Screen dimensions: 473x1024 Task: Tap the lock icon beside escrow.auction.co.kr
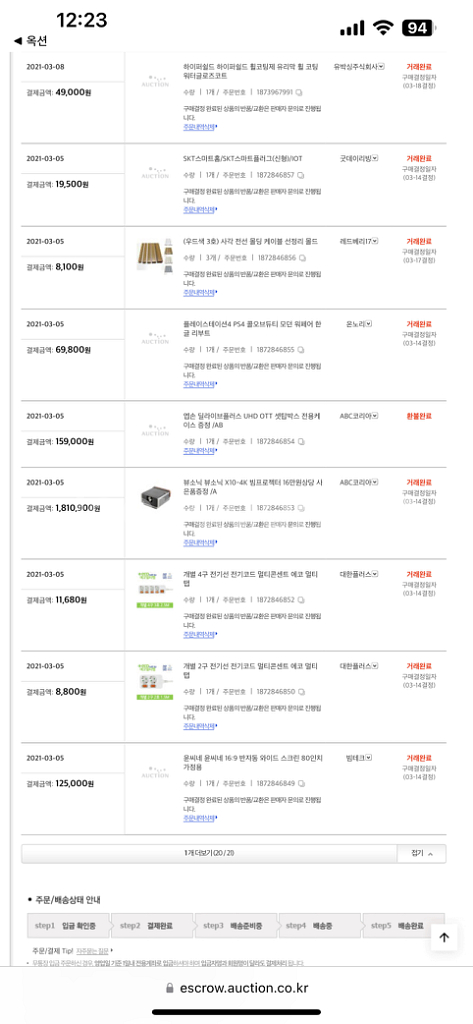point(170,987)
